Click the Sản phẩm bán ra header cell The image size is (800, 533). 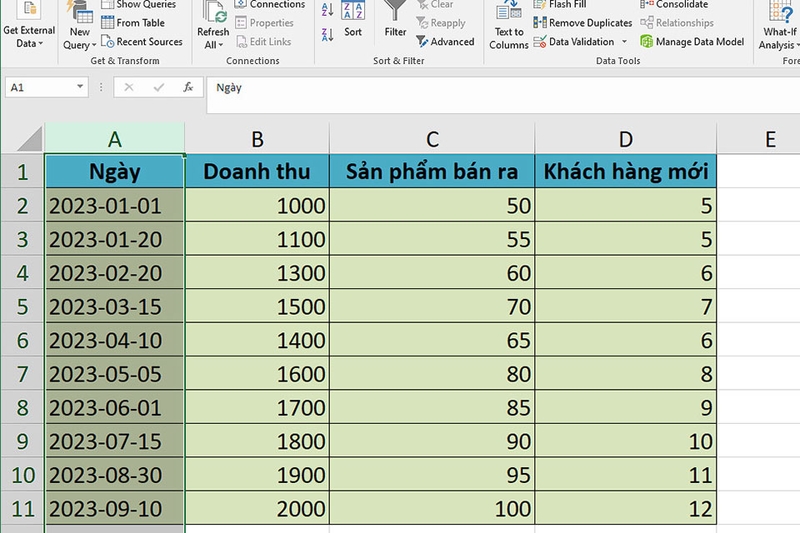click(x=432, y=171)
